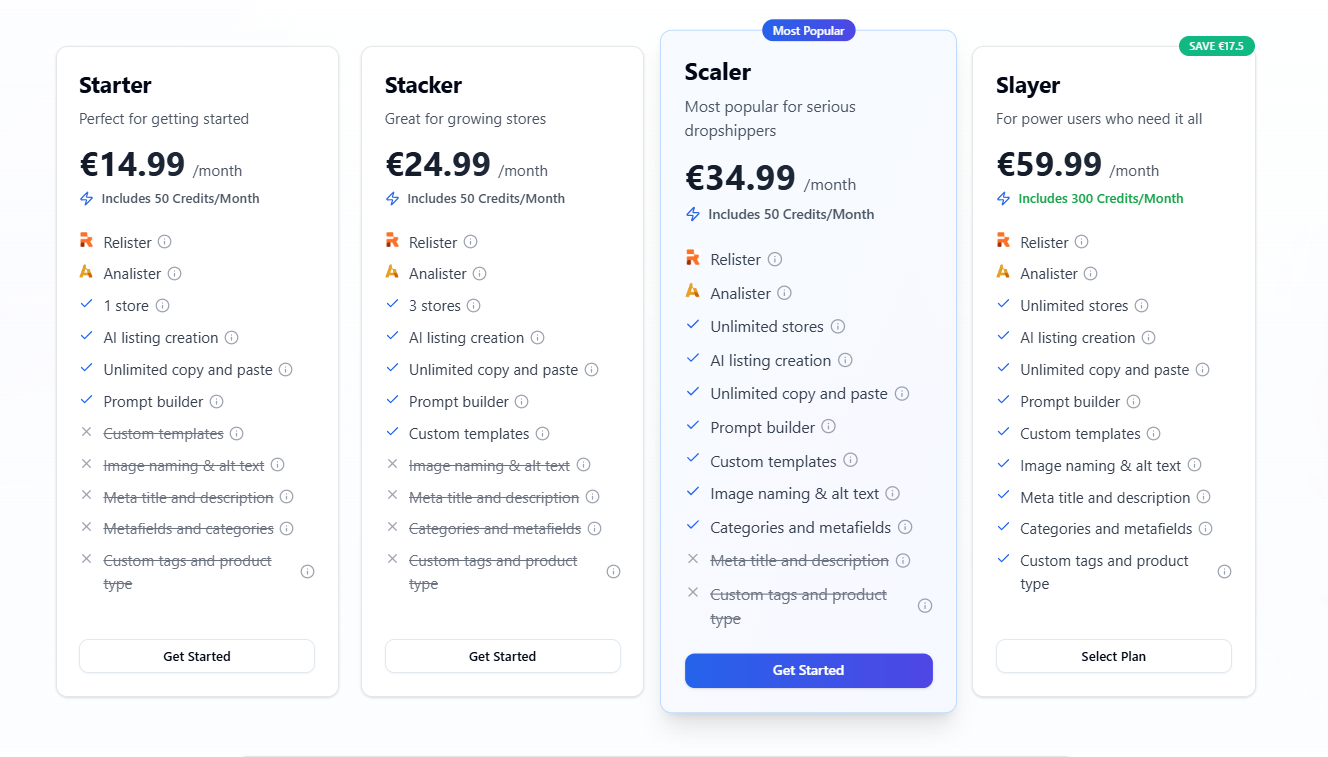Click info icon beside Starter's Prompt builder
Image resolution: width=1328 pixels, height=757 pixels.
[217, 402]
